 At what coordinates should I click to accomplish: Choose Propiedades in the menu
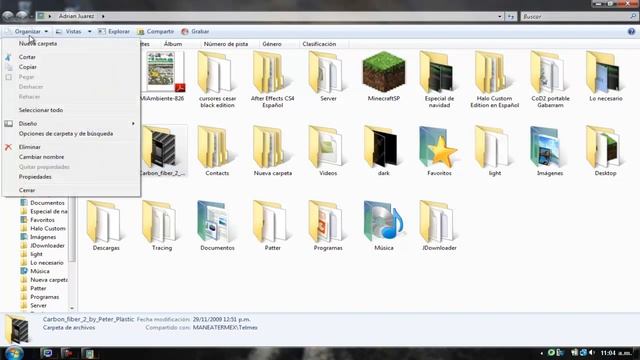point(35,177)
